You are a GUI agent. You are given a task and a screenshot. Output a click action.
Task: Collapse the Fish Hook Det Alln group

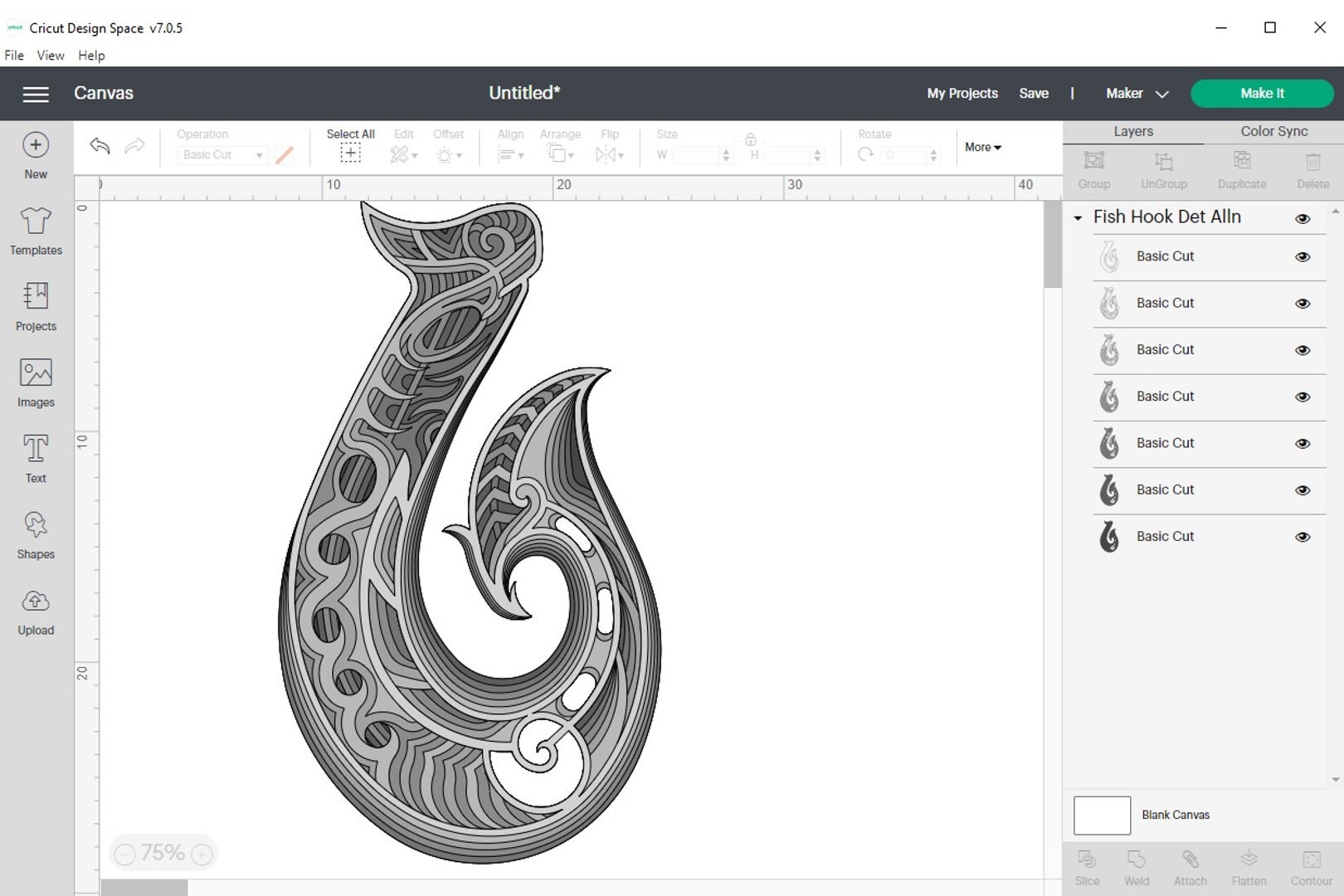[x=1077, y=217]
